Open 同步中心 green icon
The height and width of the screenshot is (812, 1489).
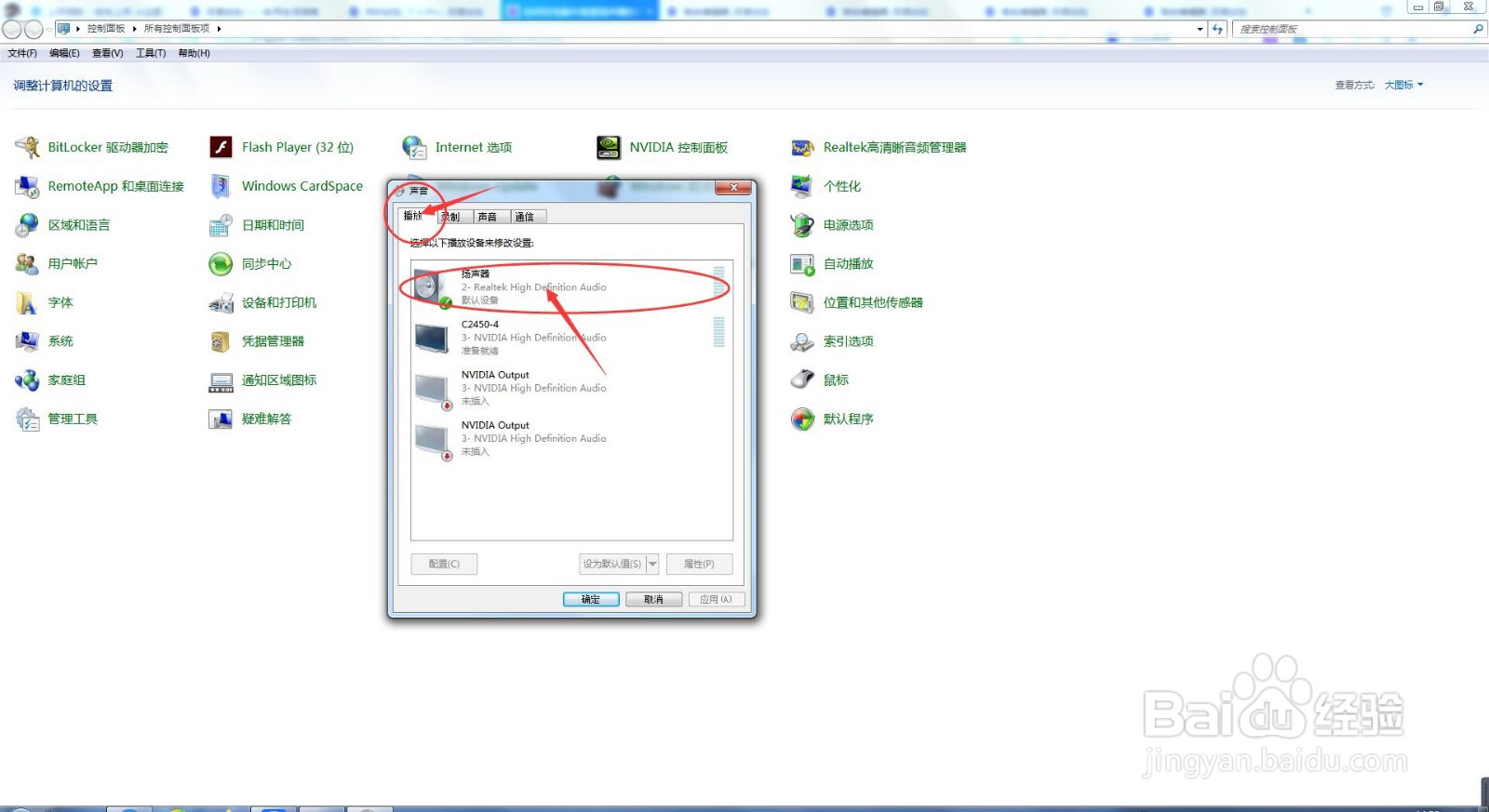221,264
